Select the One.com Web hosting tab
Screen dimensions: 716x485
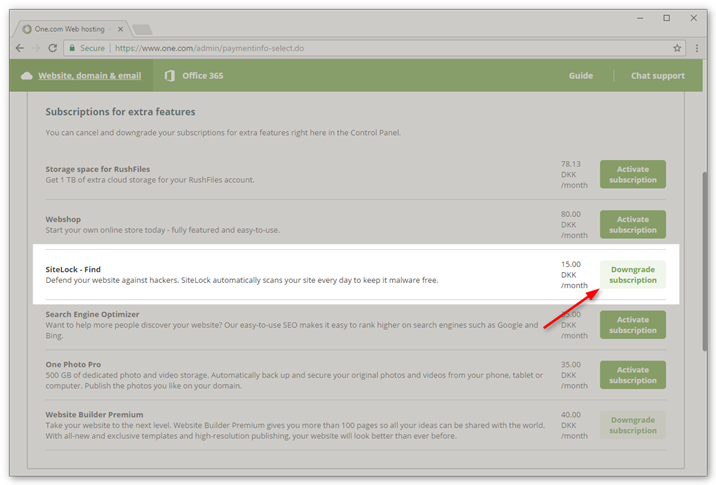[73, 29]
